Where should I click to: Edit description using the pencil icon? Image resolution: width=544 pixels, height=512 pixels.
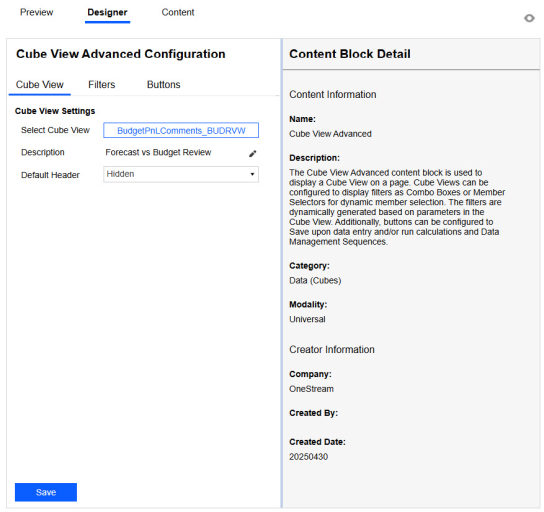pyautogui.click(x=253, y=153)
